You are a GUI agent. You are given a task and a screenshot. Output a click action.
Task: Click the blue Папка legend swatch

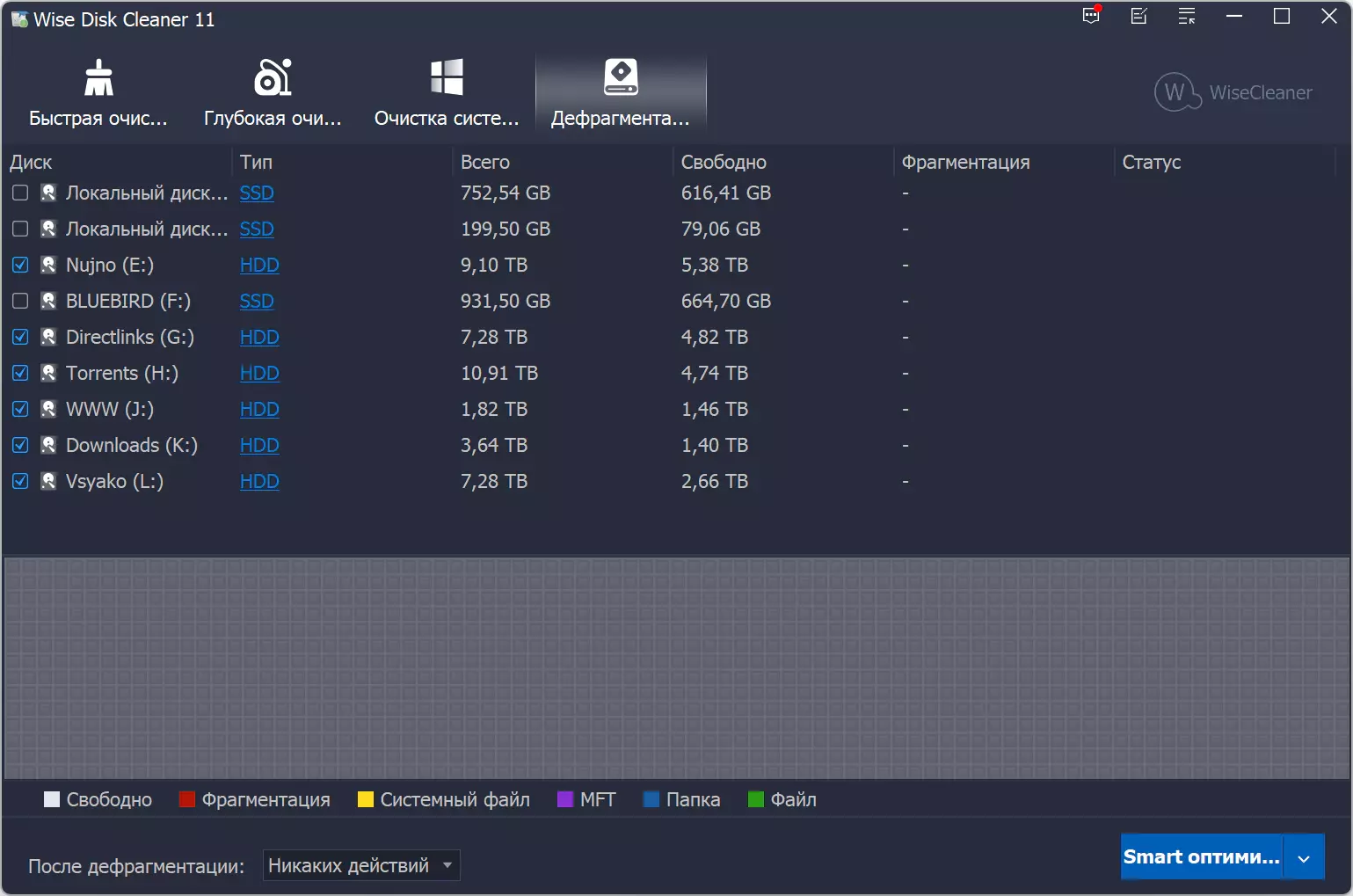[x=651, y=799]
